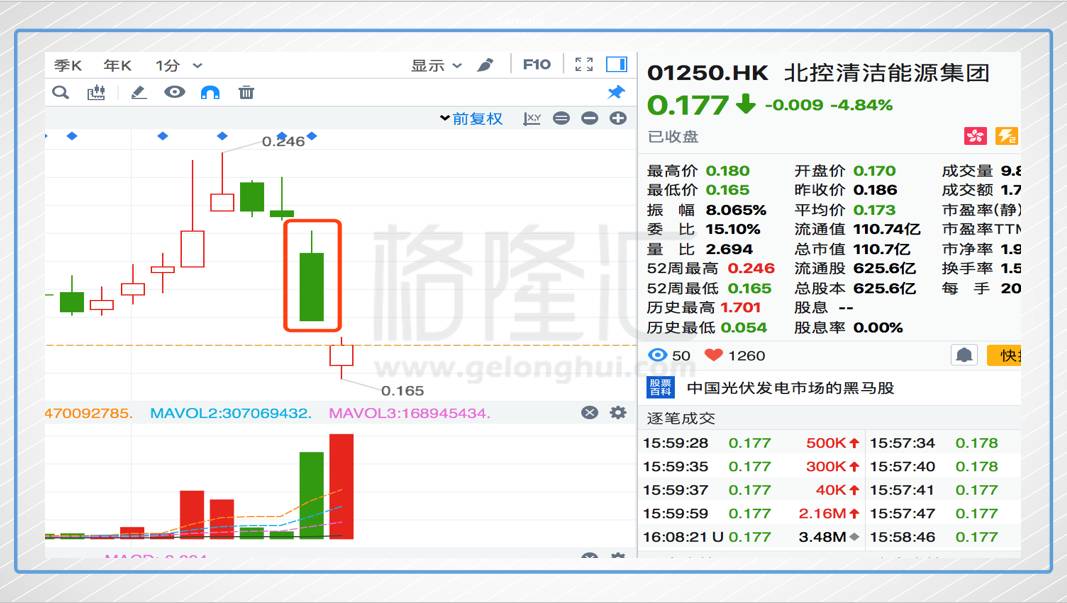
Task: Click 量比 value 2.694
Action: pos(729,249)
